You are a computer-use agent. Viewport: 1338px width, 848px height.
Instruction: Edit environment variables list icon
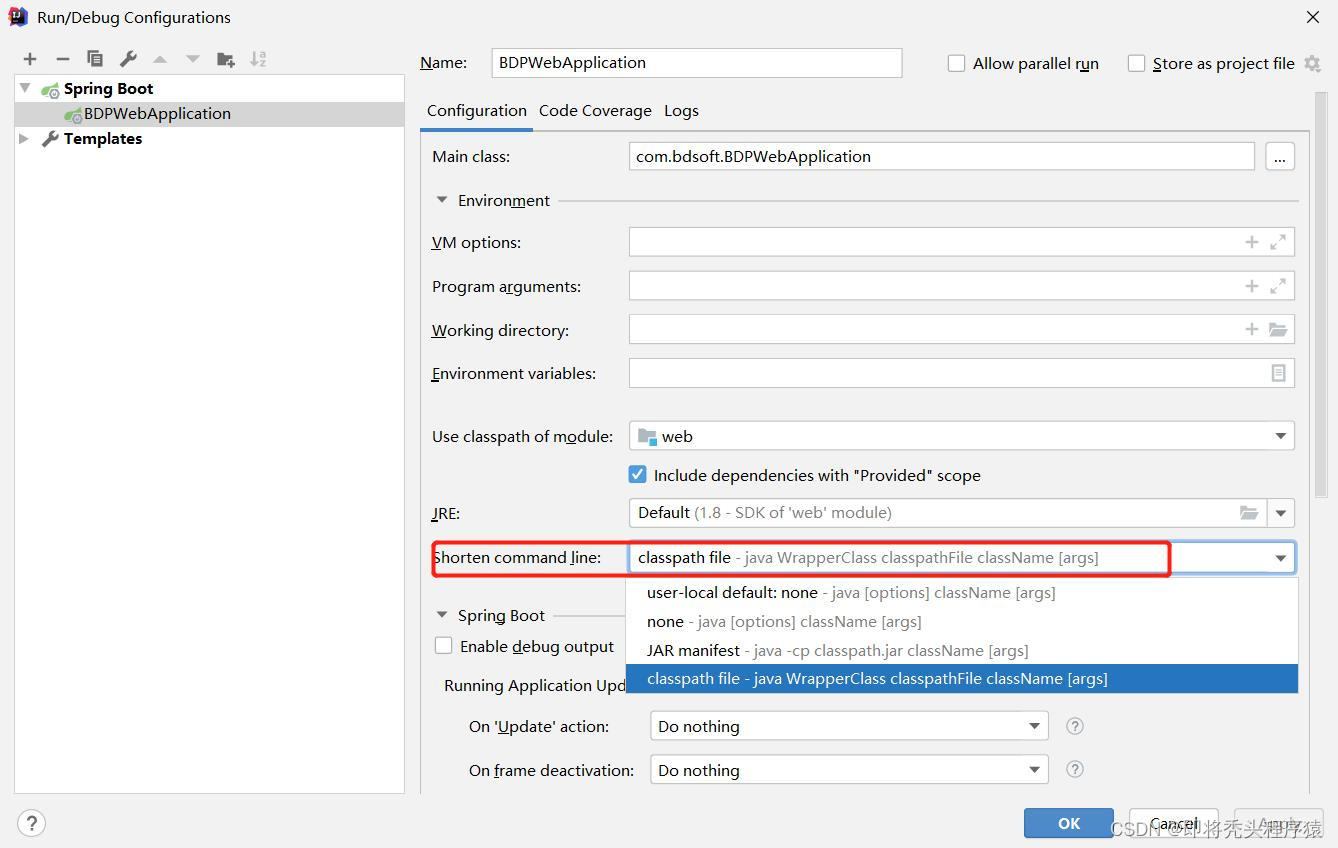pyautogui.click(x=1278, y=373)
